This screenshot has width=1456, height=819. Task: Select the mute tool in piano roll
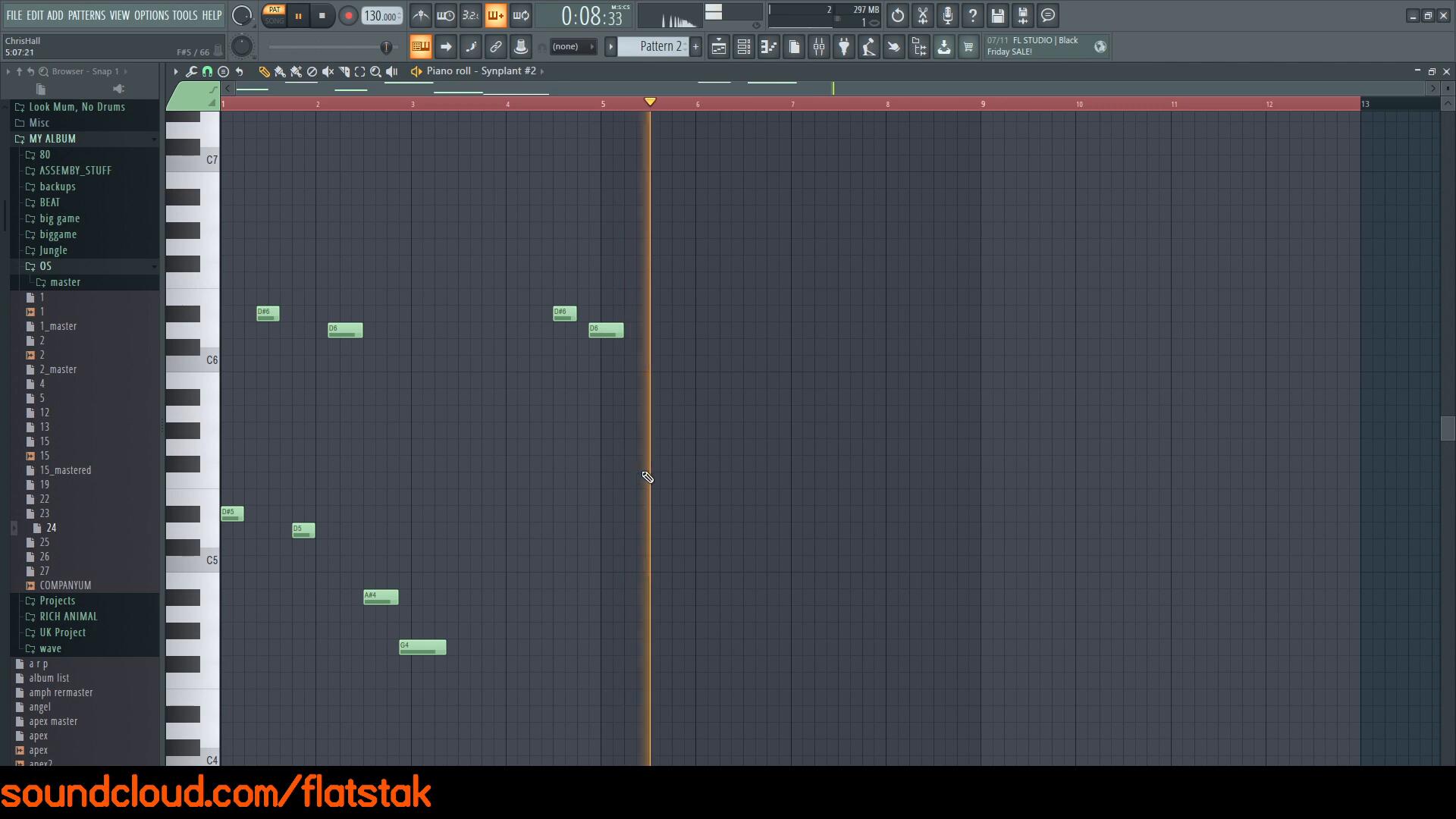pyautogui.click(x=328, y=71)
